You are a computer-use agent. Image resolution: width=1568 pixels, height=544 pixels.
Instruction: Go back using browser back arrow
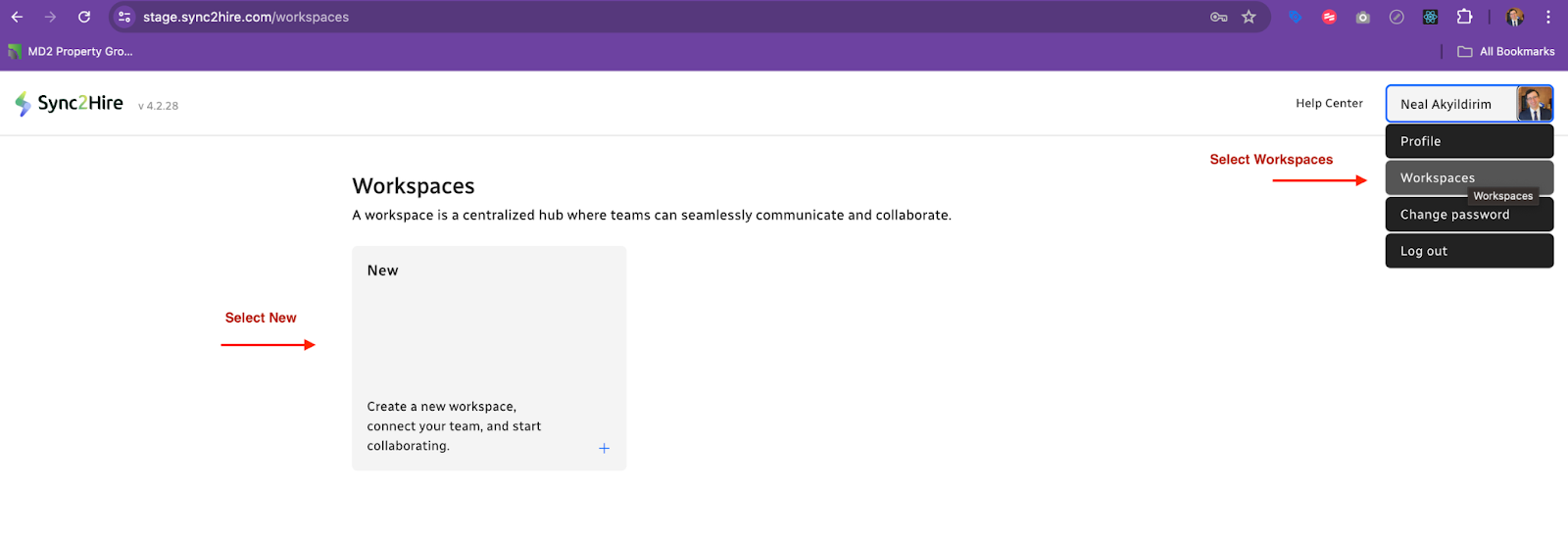(17, 17)
